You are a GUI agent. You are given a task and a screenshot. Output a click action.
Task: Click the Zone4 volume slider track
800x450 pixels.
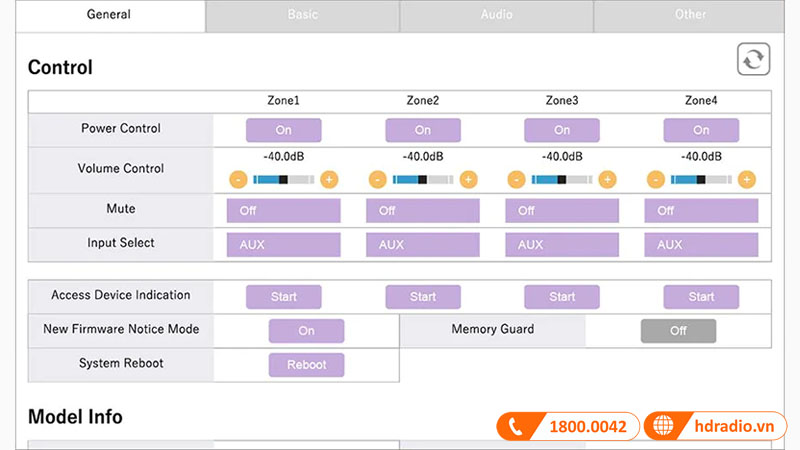(x=701, y=180)
